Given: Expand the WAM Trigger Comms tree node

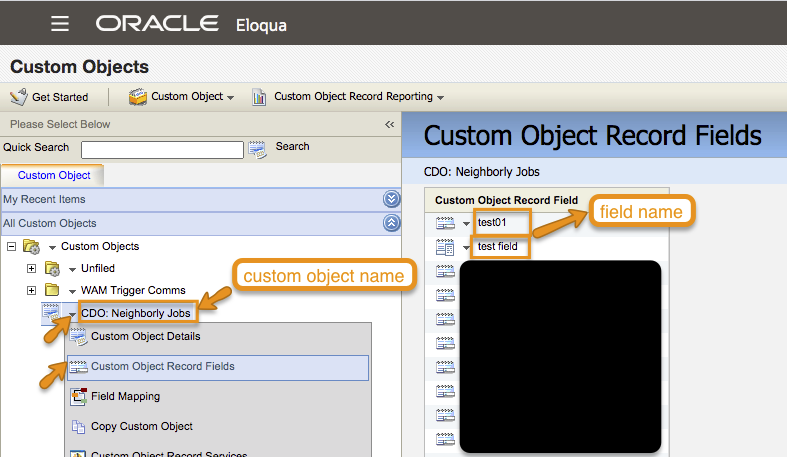Looking at the screenshot, I should pos(31,291).
